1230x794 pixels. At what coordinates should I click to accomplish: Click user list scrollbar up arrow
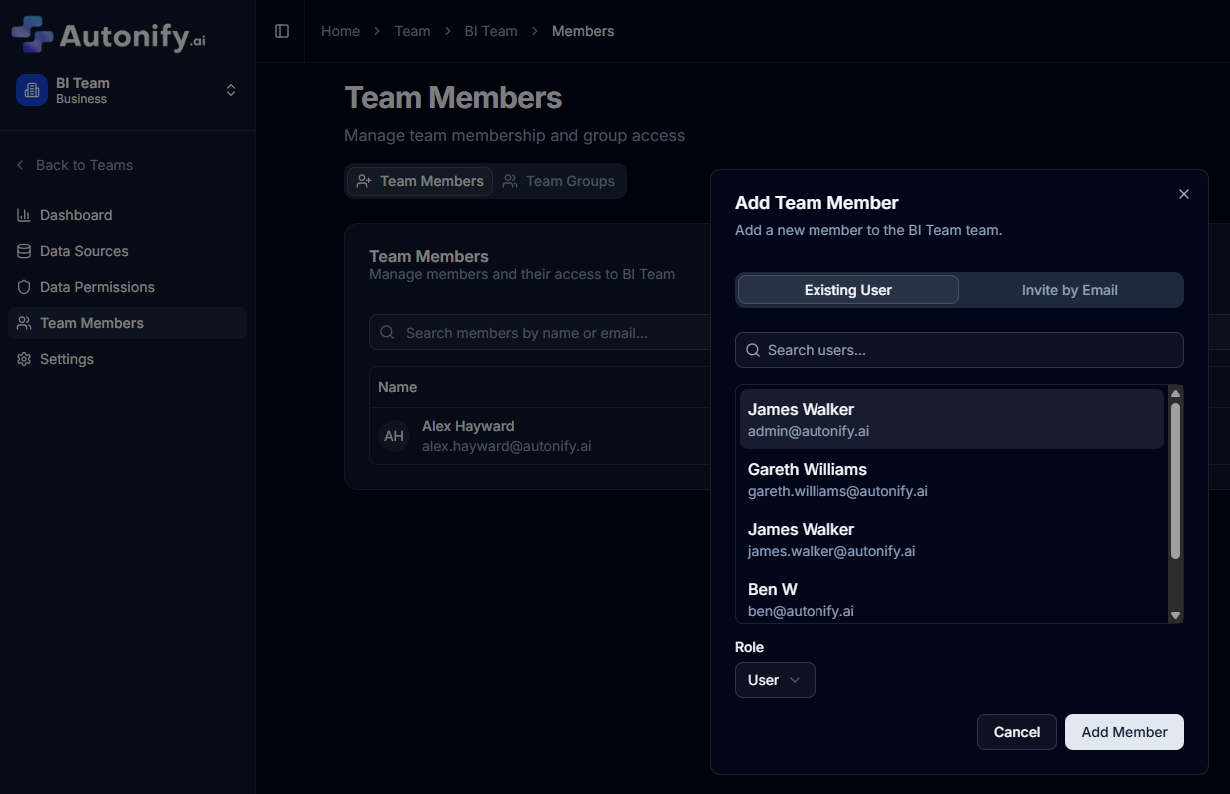(x=1176, y=393)
